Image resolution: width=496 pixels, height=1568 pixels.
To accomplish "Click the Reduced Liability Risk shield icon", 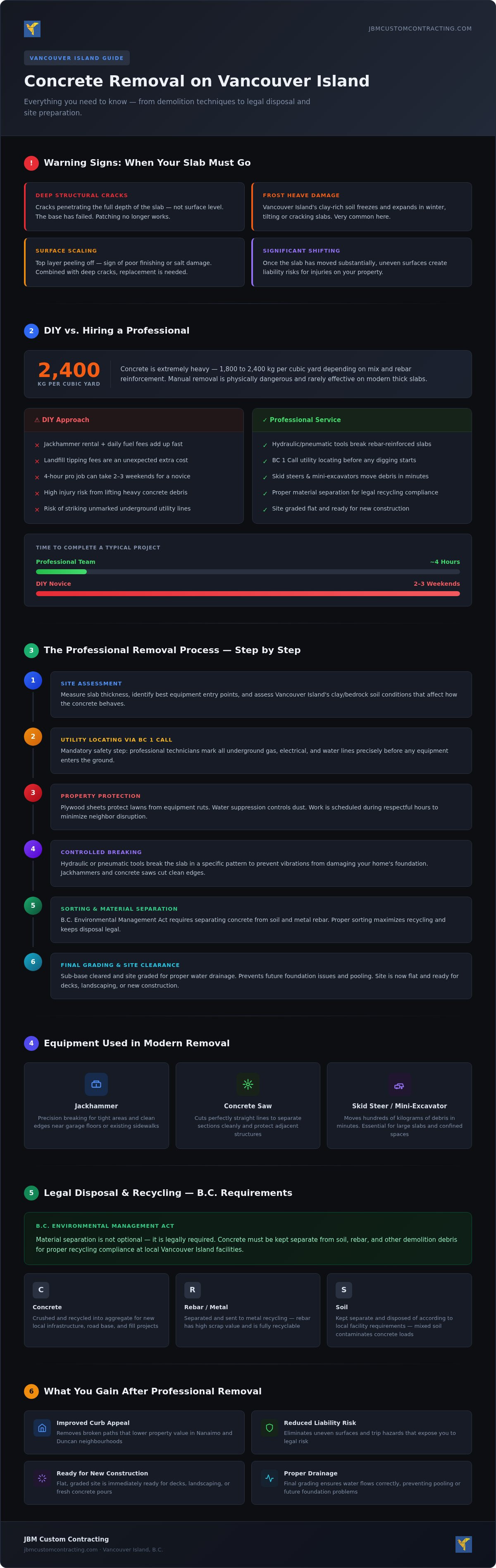I will (269, 1428).
